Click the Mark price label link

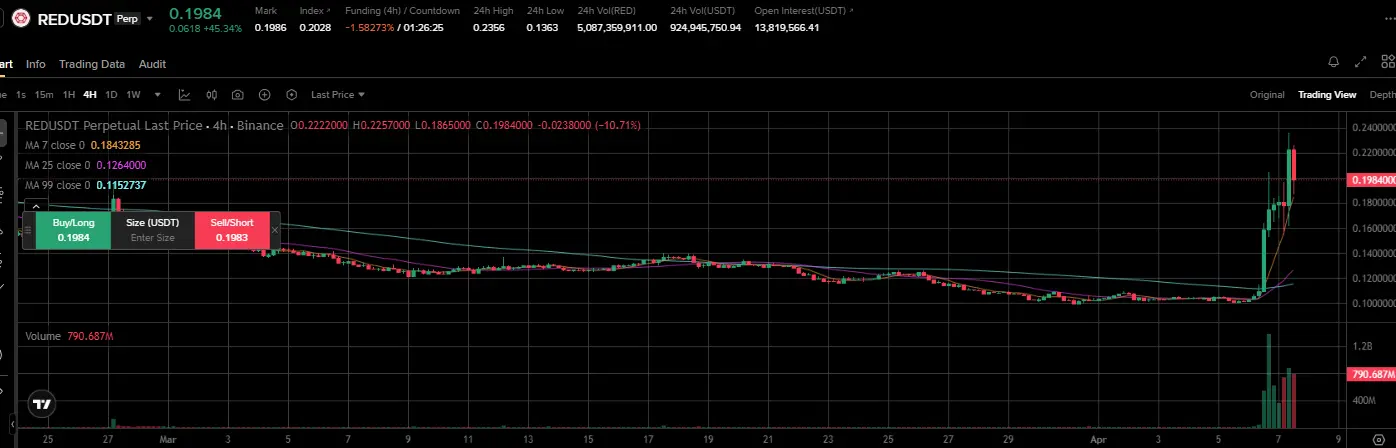[265, 10]
